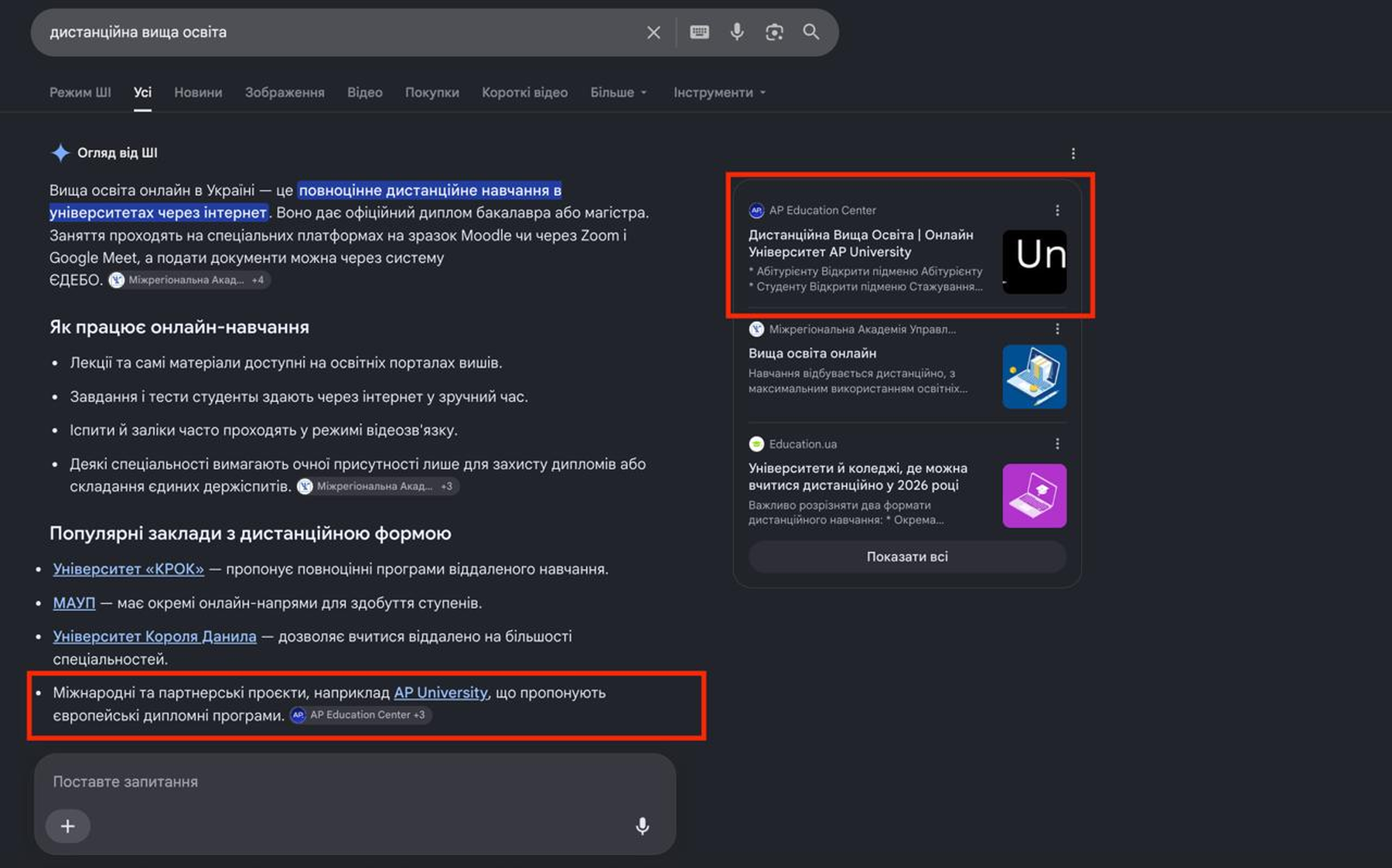This screenshot has height=868, width=1392.
Task: Click source chip AP Education Center +3
Action: (360, 715)
